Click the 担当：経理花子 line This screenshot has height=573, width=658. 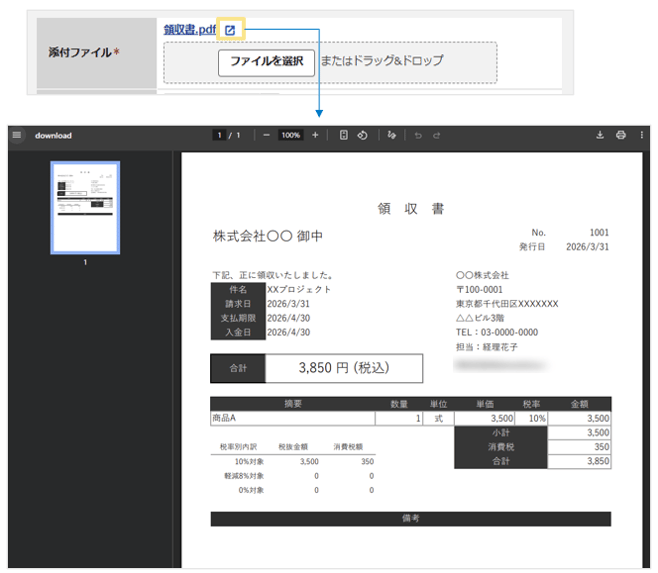[x=487, y=347]
